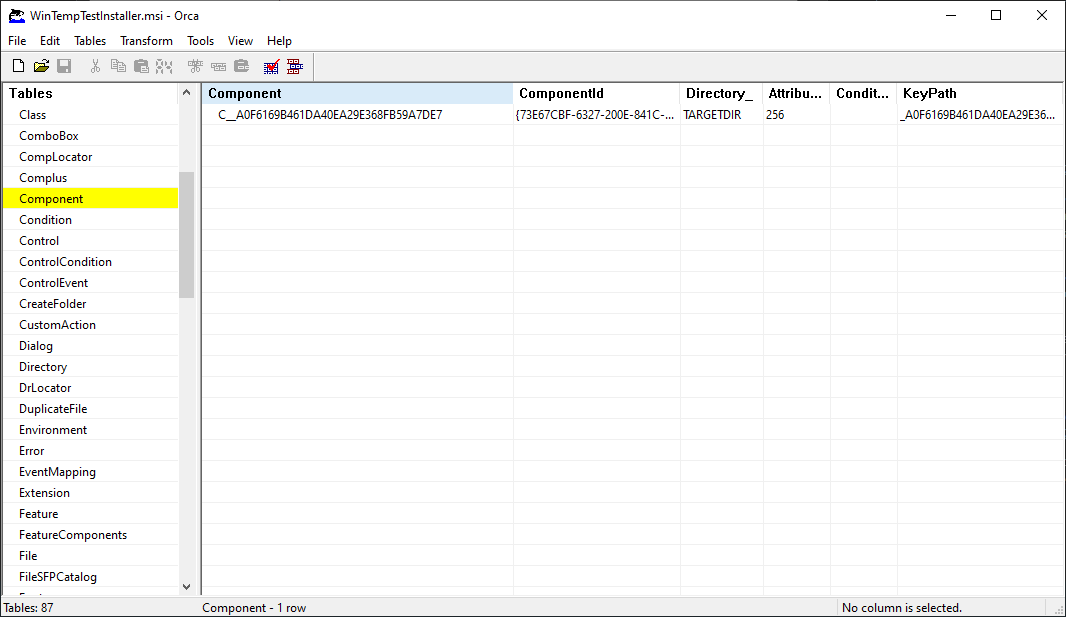Screen dimensions: 1066x617
Task: Select the ControlEvent table
Action: 90,283
